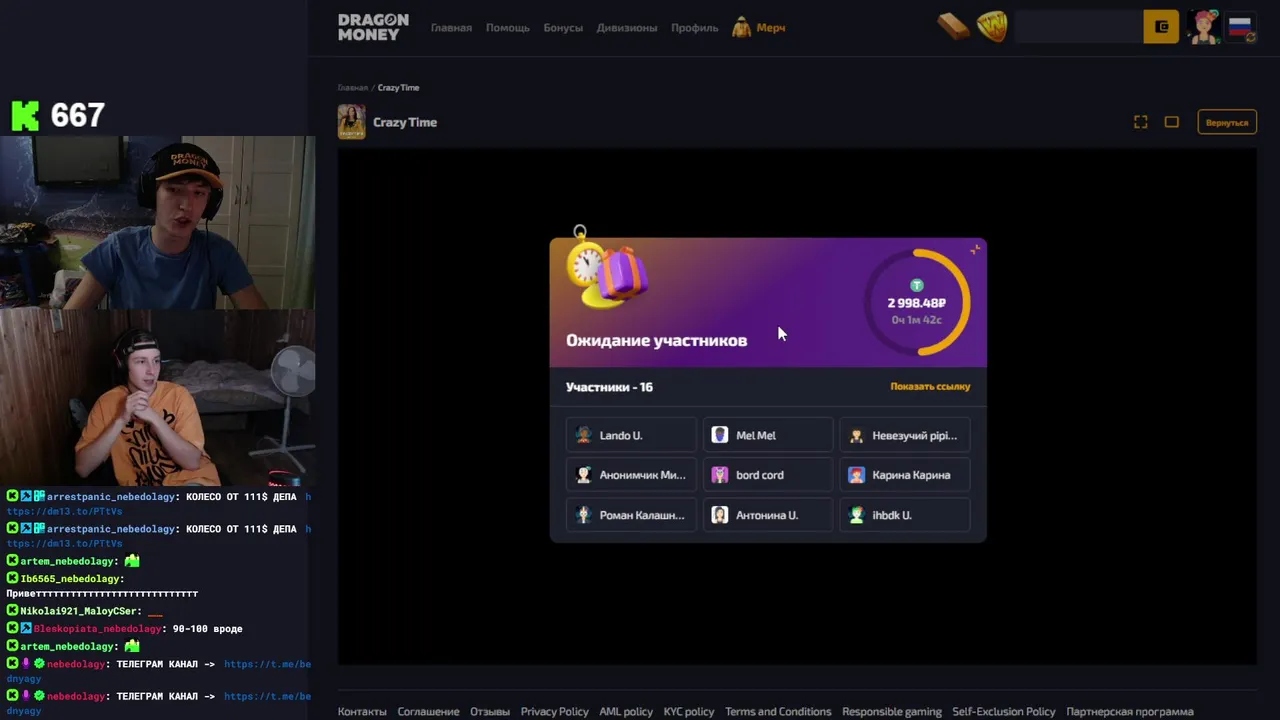Image resolution: width=1280 pixels, height=720 pixels.
Task: Open the Мерч store label
Action: coord(771,28)
